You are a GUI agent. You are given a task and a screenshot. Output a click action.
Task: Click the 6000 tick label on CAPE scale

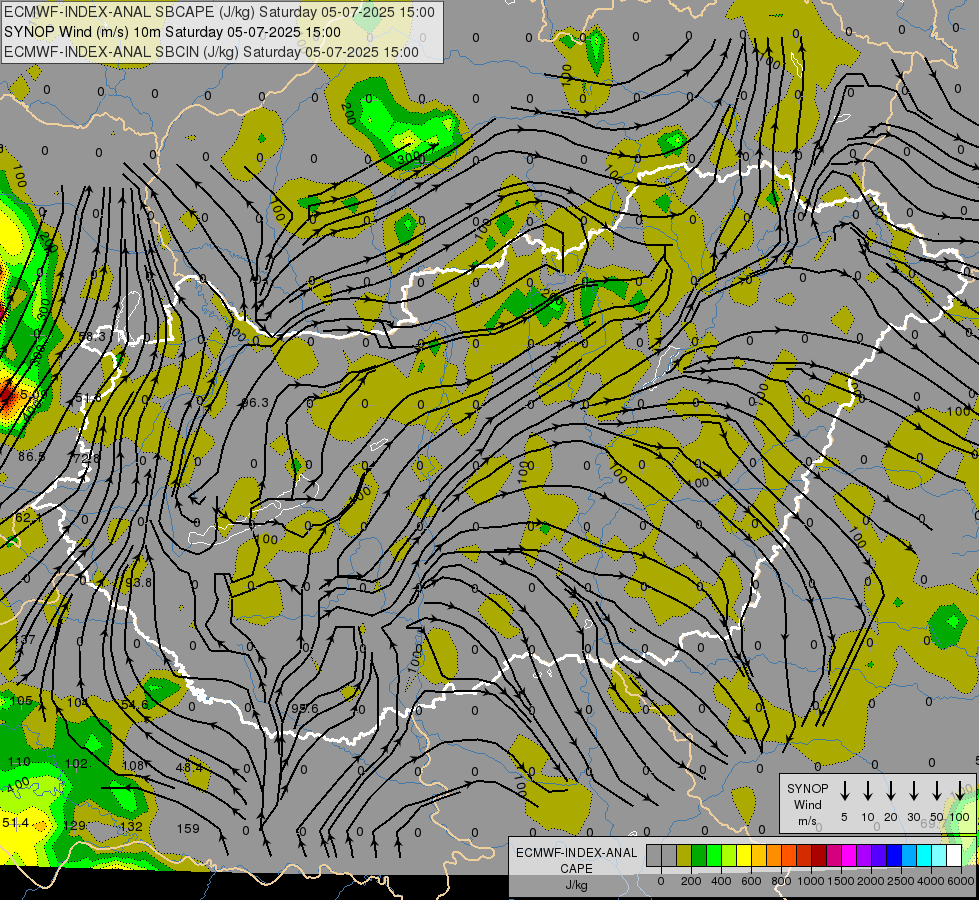[961, 881]
